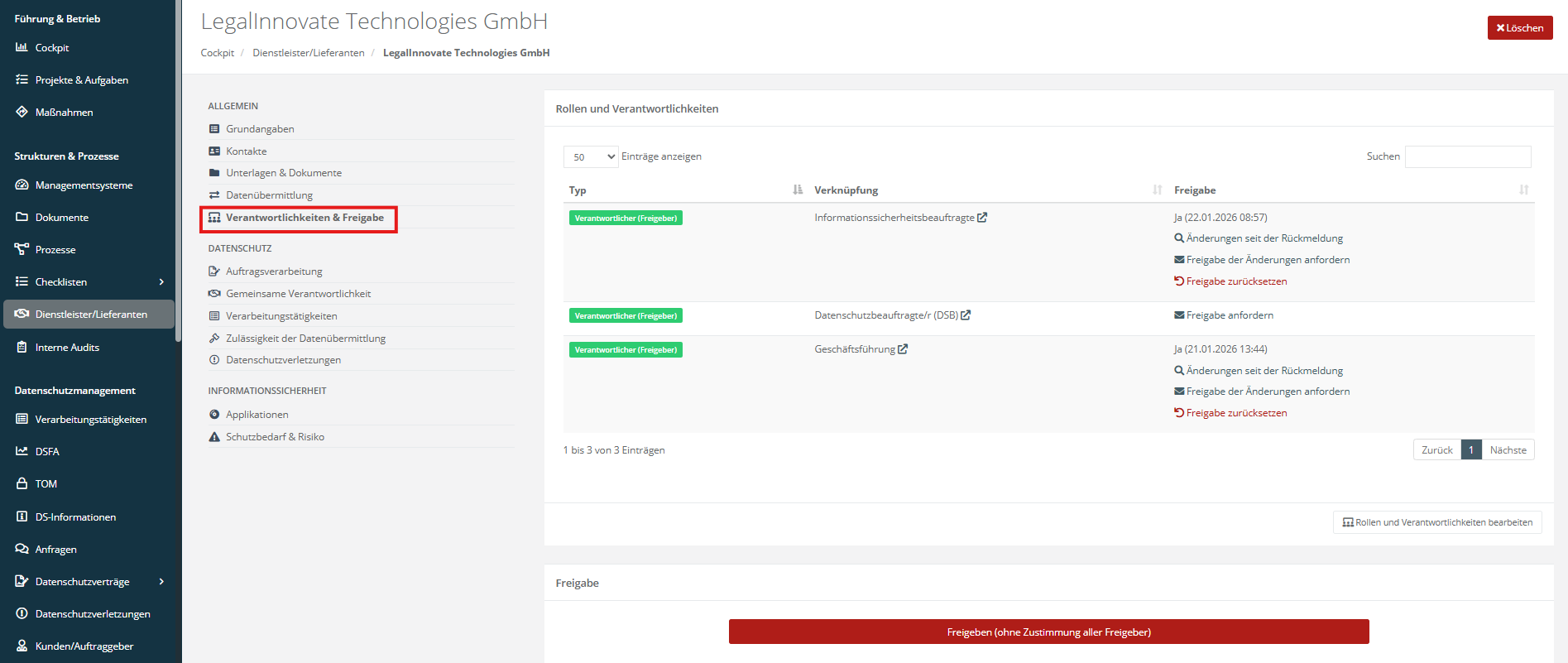The height and width of the screenshot is (663, 1568).
Task: Click external link icon beside Datenschutzbeauftragte/r (DSB)
Action: (966, 315)
